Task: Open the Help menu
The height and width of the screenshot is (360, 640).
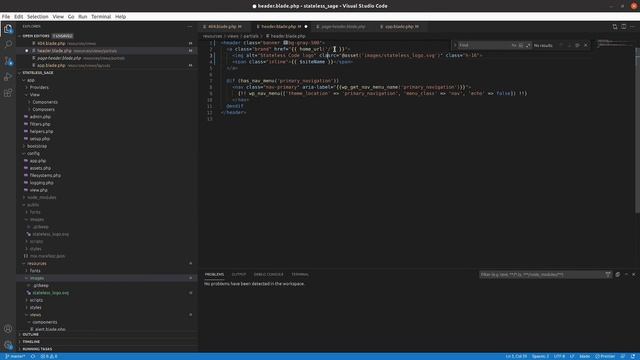Action: [x=120, y=17]
